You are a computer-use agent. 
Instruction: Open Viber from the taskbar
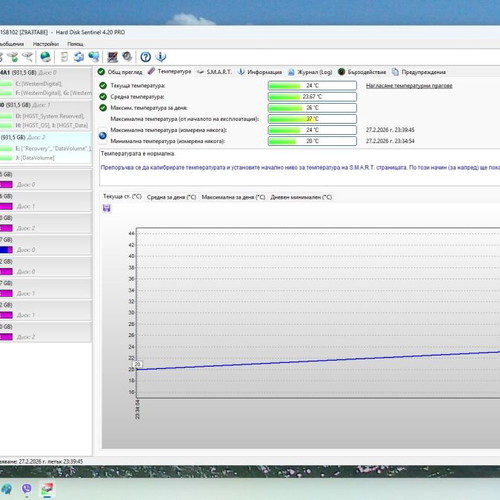(27, 489)
